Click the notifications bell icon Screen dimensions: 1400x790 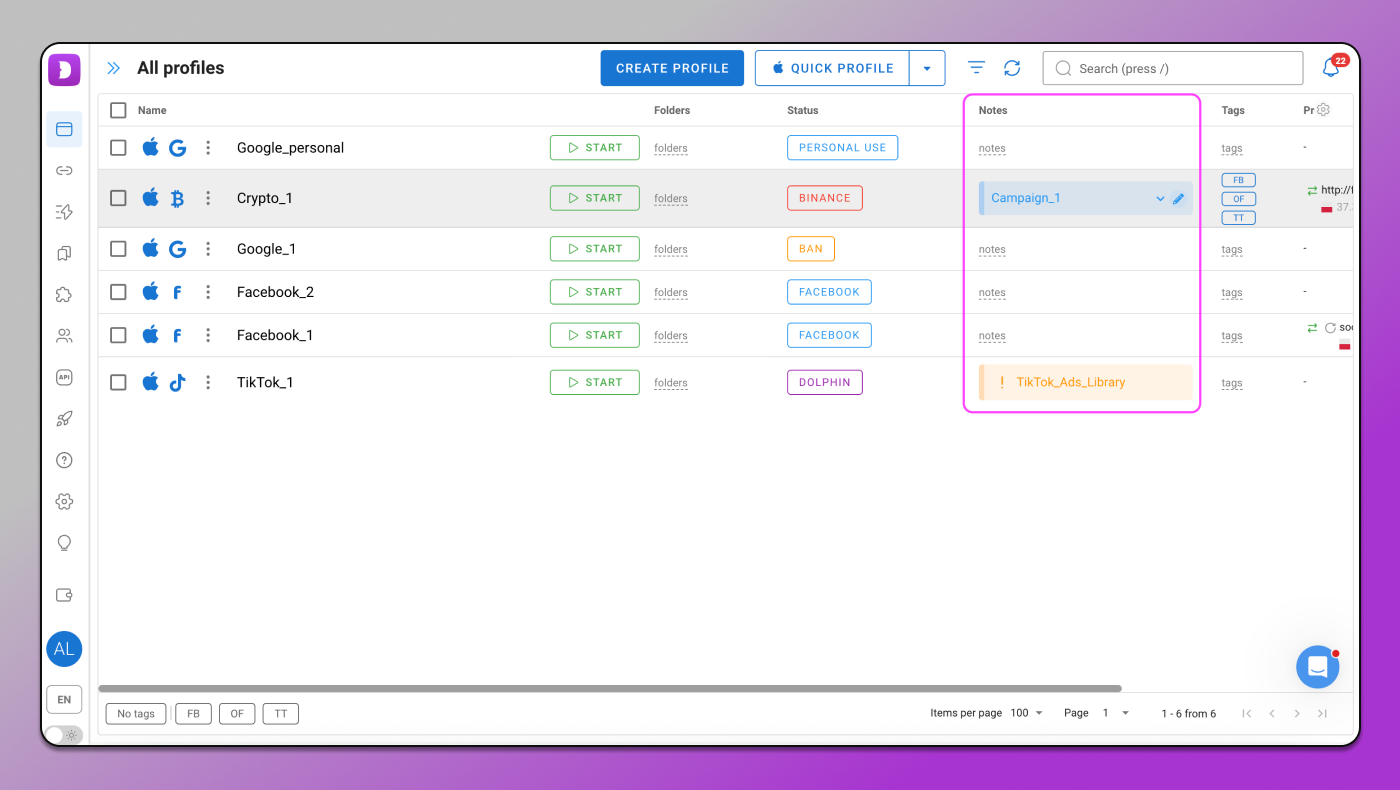click(x=1331, y=68)
